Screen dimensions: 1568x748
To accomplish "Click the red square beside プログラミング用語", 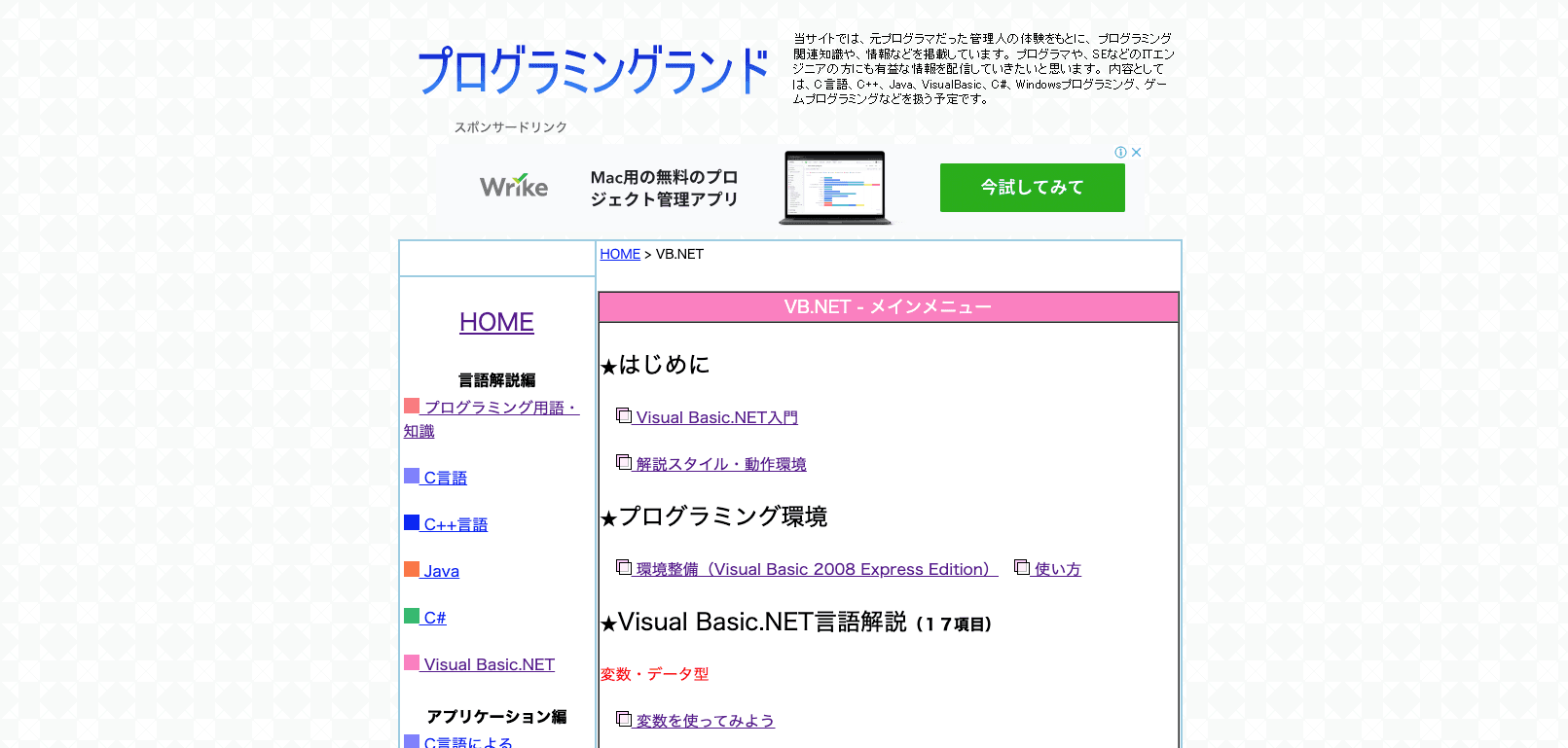I will coord(412,407).
